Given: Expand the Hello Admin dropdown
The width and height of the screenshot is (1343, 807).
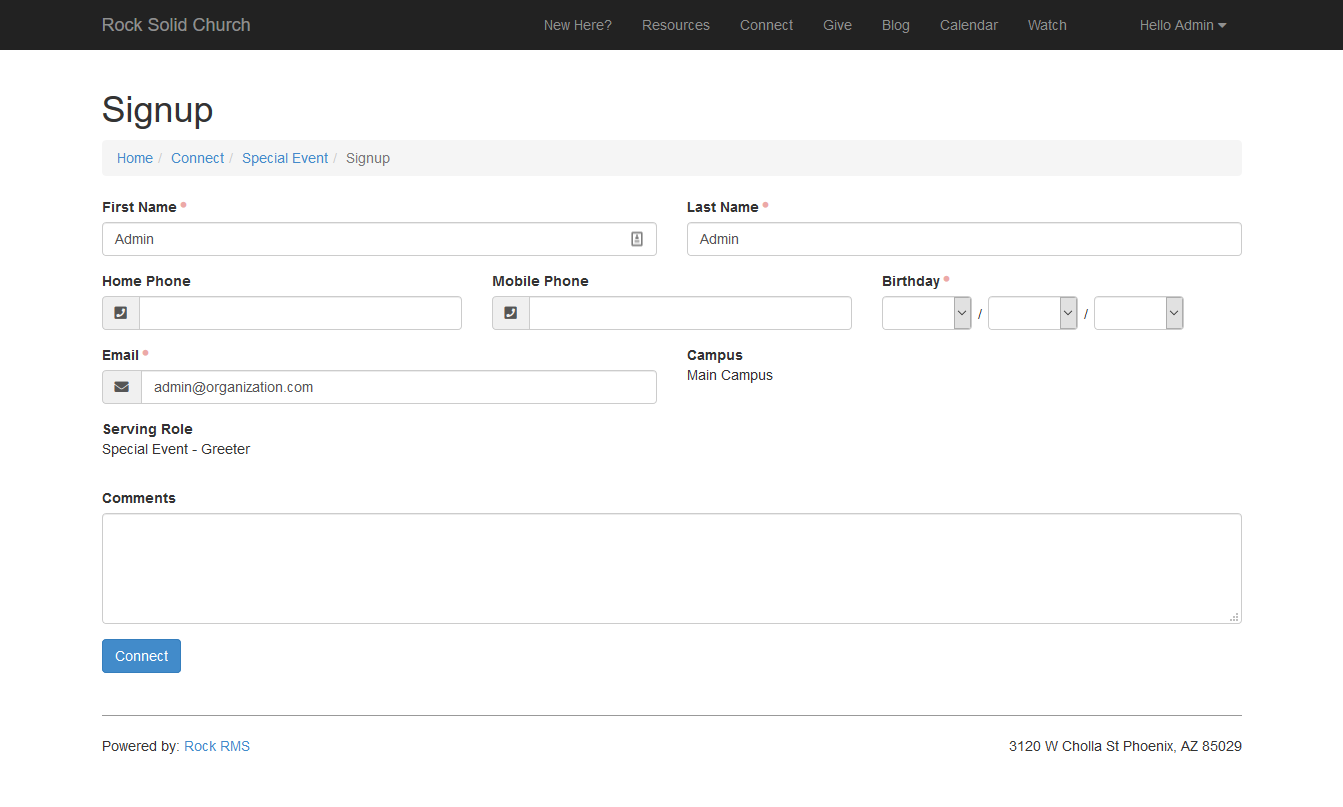Looking at the screenshot, I should tap(1182, 24).
